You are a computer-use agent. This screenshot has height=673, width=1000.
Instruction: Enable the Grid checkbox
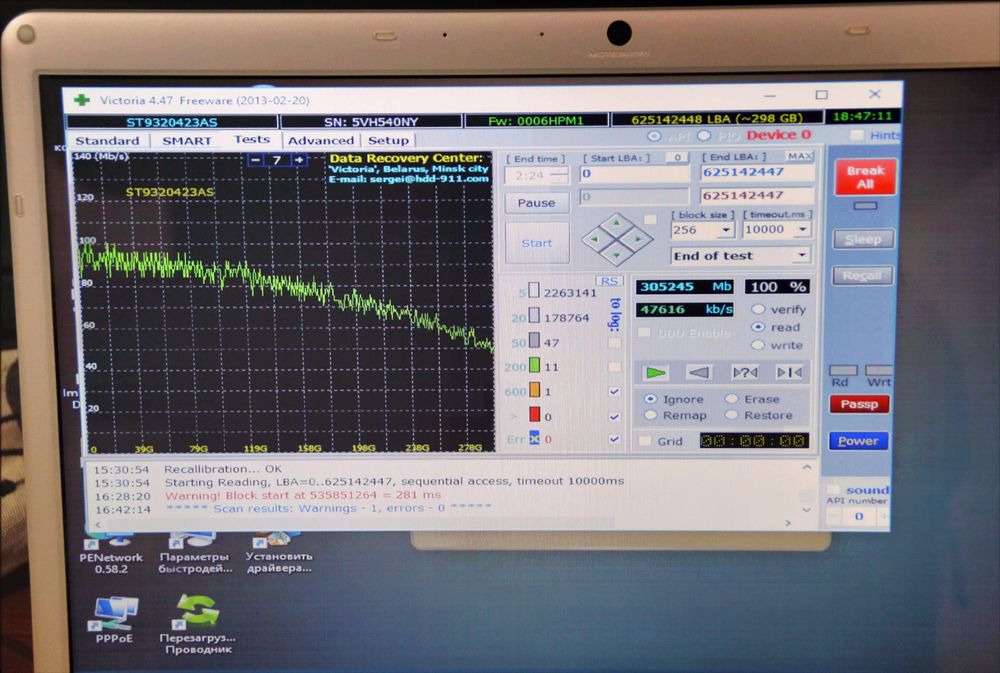coord(645,441)
